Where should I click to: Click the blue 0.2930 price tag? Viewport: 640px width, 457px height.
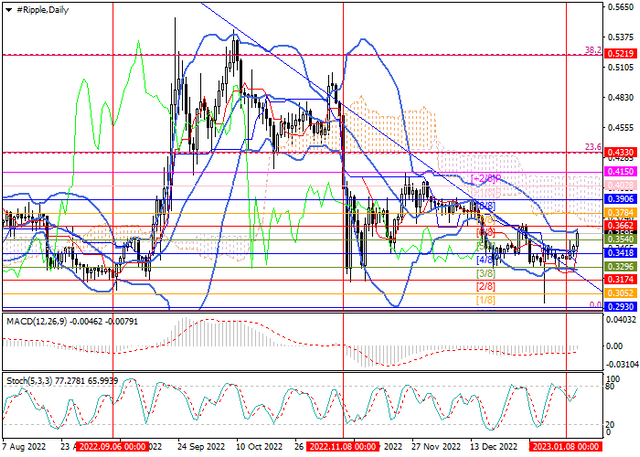[x=620, y=306]
